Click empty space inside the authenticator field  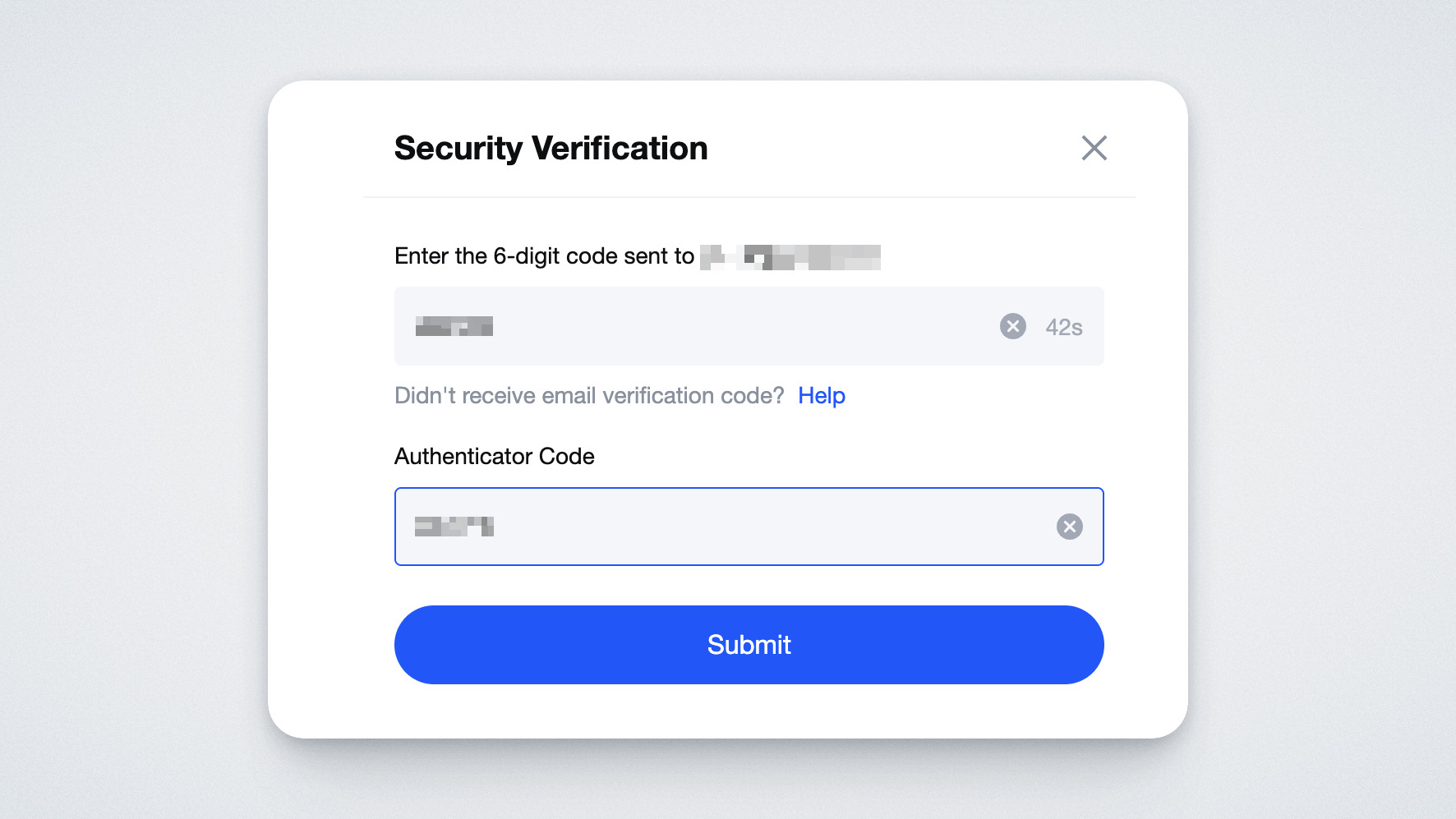pyautogui.click(x=772, y=527)
